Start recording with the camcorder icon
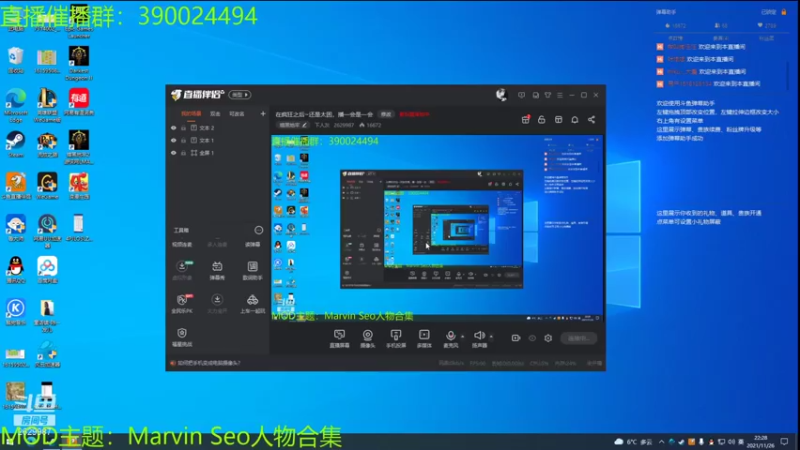Screen dimensions: 800x450 pyautogui.click(x=516, y=338)
